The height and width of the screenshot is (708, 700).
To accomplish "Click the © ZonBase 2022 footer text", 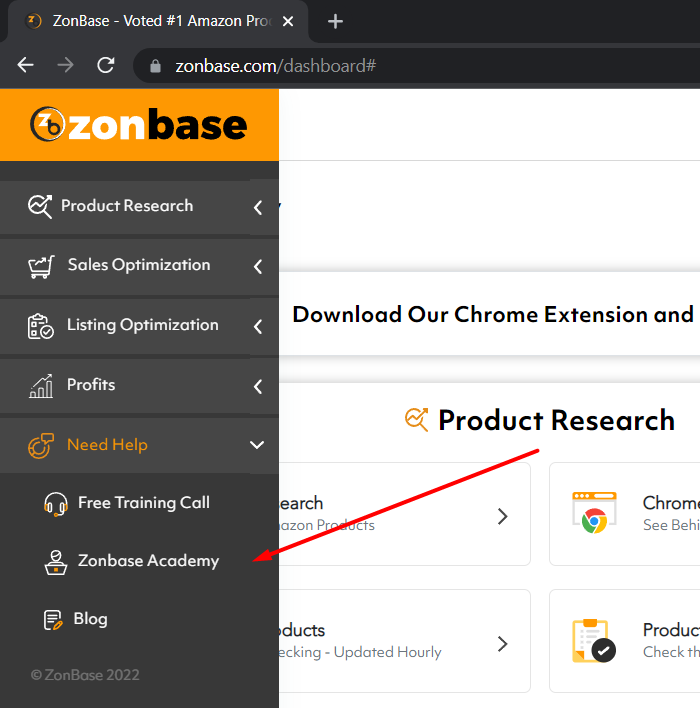I will (85, 675).
